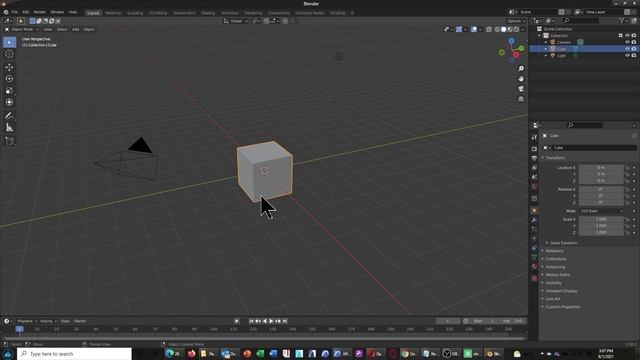640x360 pixels.
Task: Open the Edit menu
Action: point(26,12)
